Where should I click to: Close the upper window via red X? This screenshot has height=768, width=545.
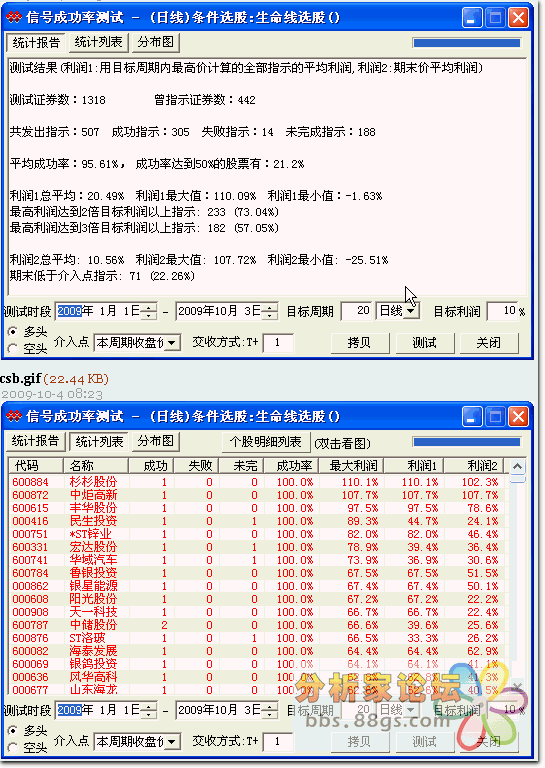[518, 18]
